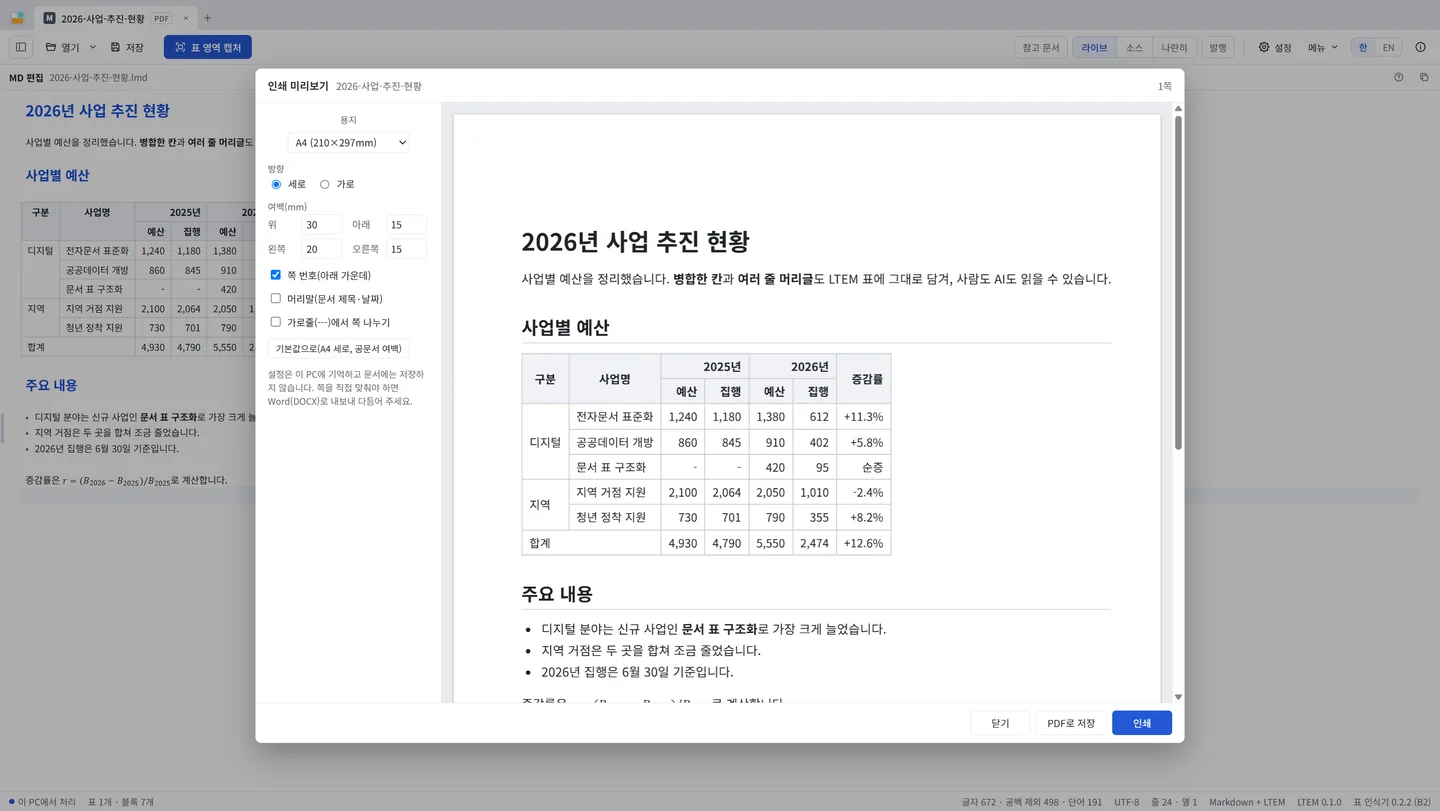Open the 설정 gear settings
The width and height of the screenshot is (1440, 811).
pyautogui.click(x=1275, y=47)
